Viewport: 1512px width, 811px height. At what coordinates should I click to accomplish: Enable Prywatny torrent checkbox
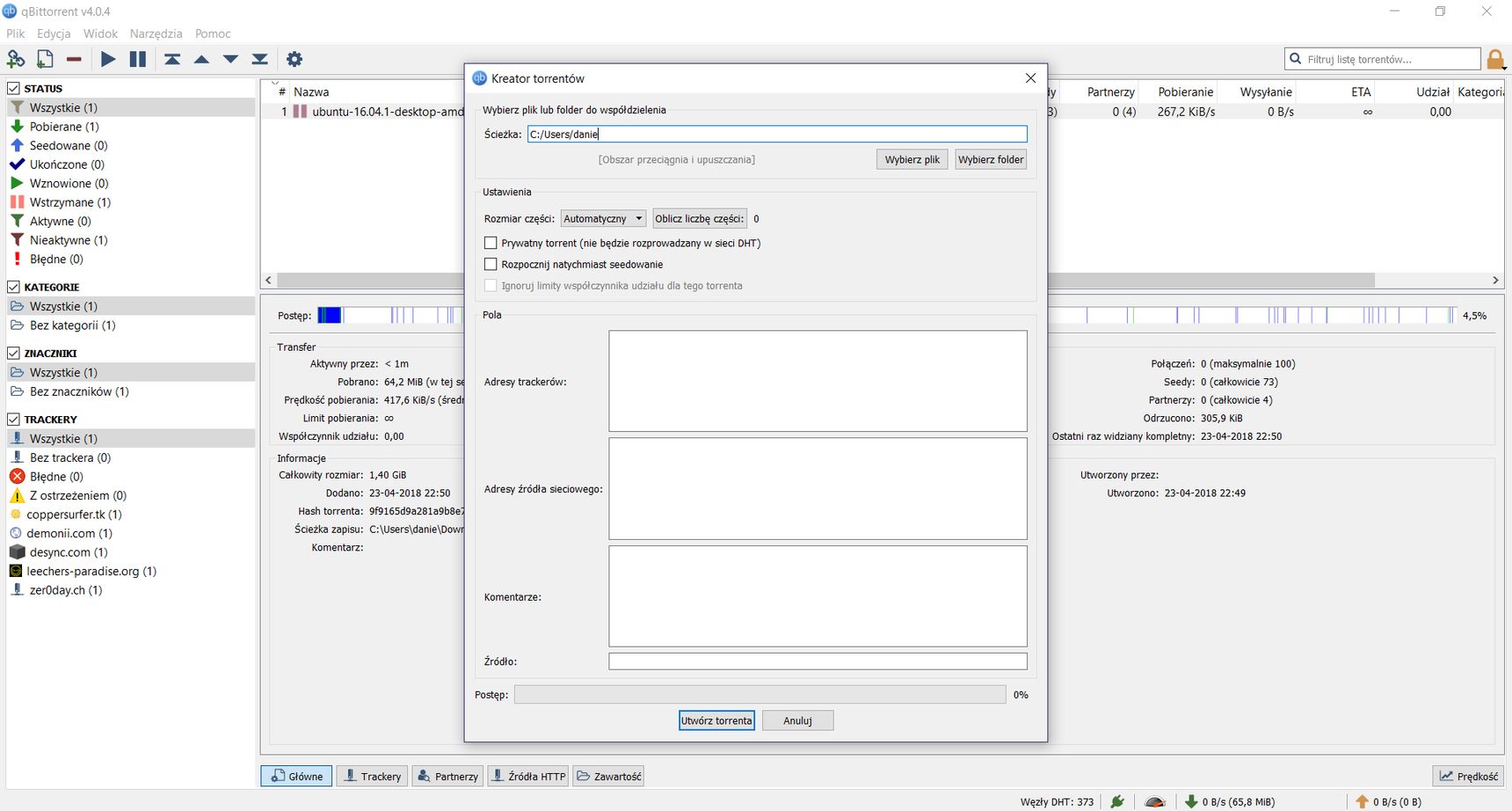click(x=491, y=243)
